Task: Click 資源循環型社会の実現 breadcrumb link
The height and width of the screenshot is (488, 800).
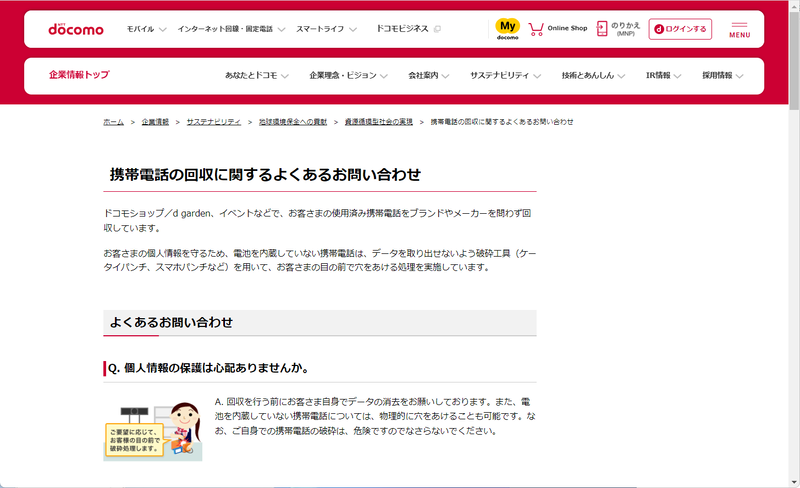Action: coord(379,122)
